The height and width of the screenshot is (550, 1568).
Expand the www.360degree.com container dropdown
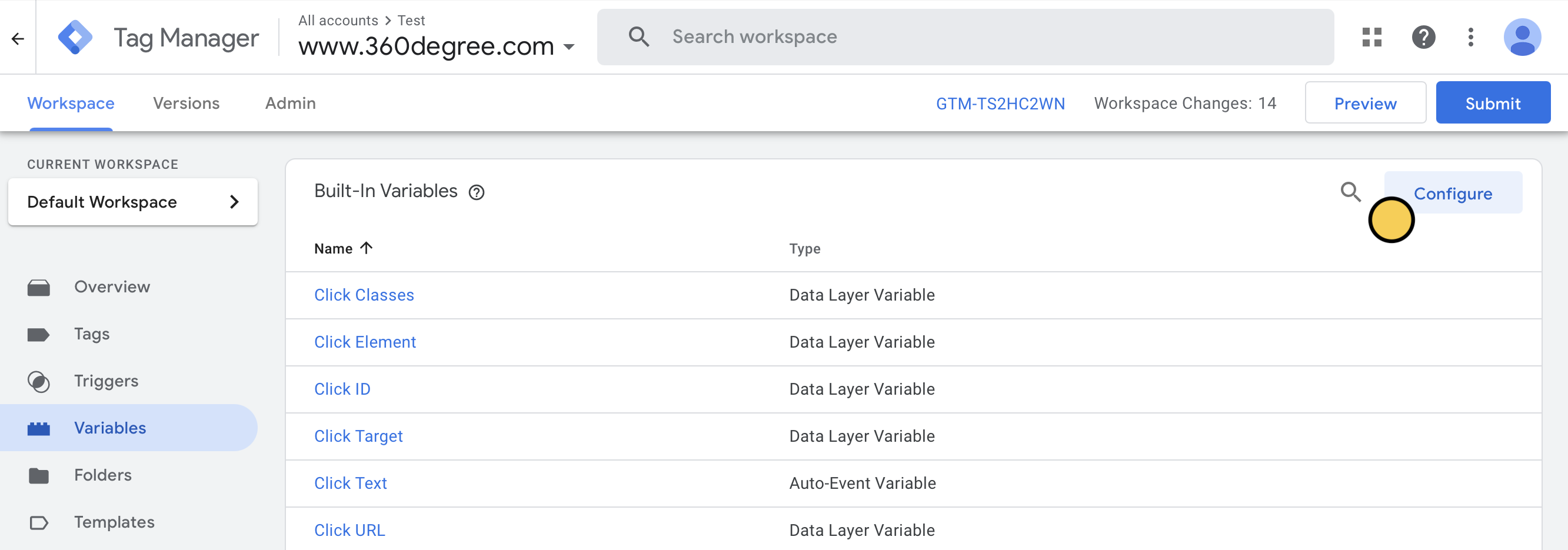[x=570, y=46]
